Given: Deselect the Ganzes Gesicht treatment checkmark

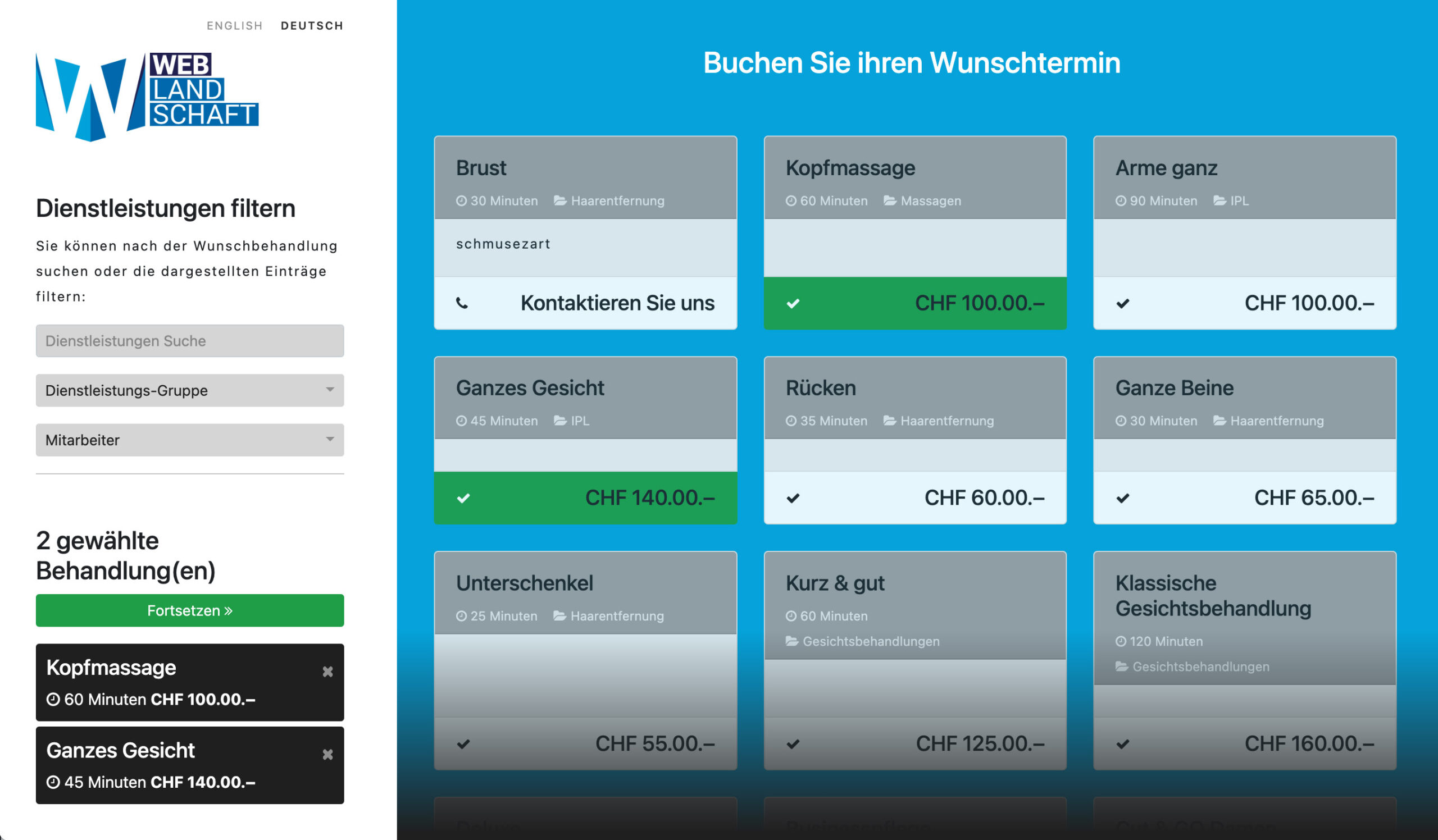Looking at the screenshot, I should pos(464,497).
